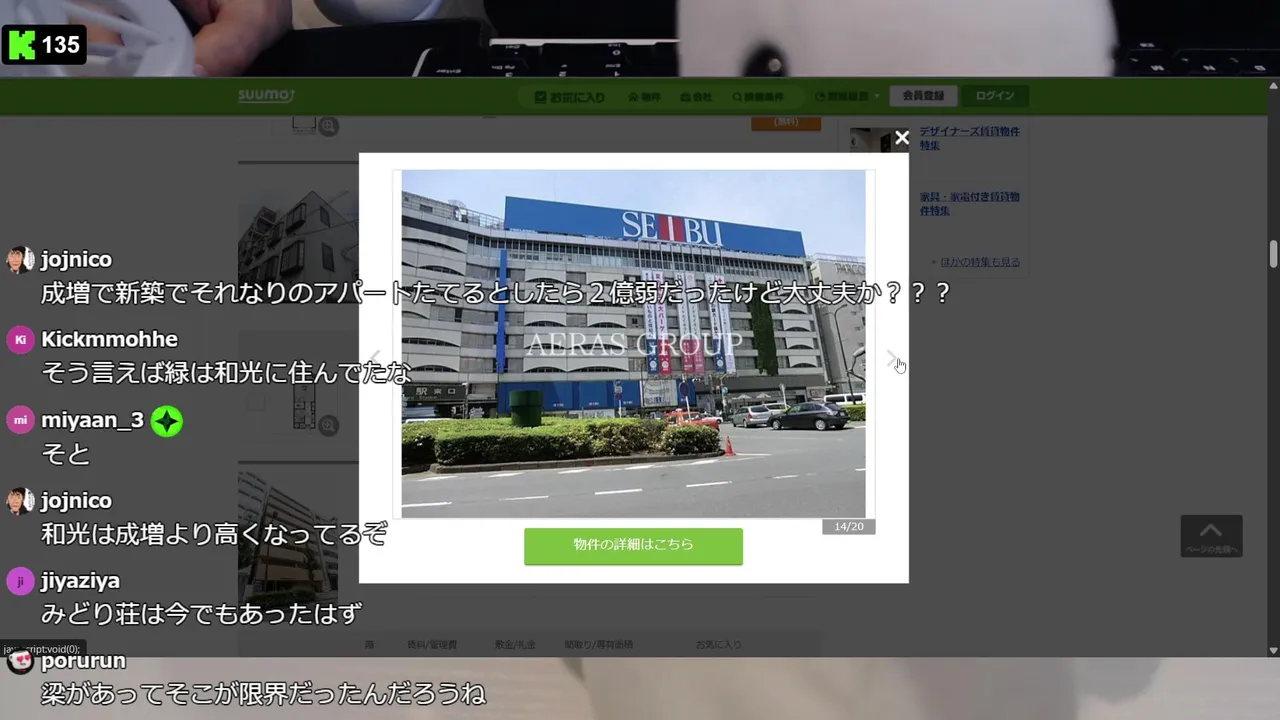Open the デザイナーズ賃貸物件特集 link
The height and width of the screenshot is (720, 1280).
[969, 138]
